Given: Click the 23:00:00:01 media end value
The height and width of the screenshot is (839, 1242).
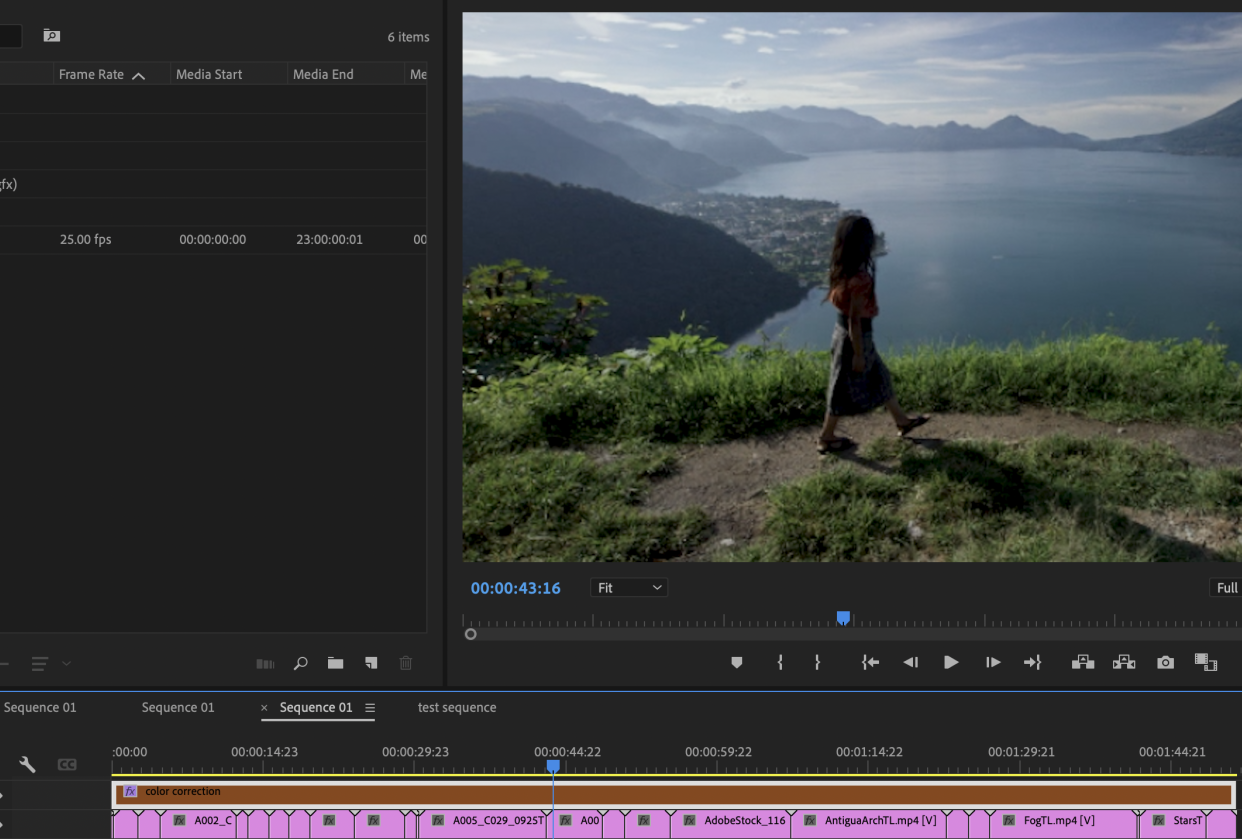Looking at the screenshot, I should (329, 240).
